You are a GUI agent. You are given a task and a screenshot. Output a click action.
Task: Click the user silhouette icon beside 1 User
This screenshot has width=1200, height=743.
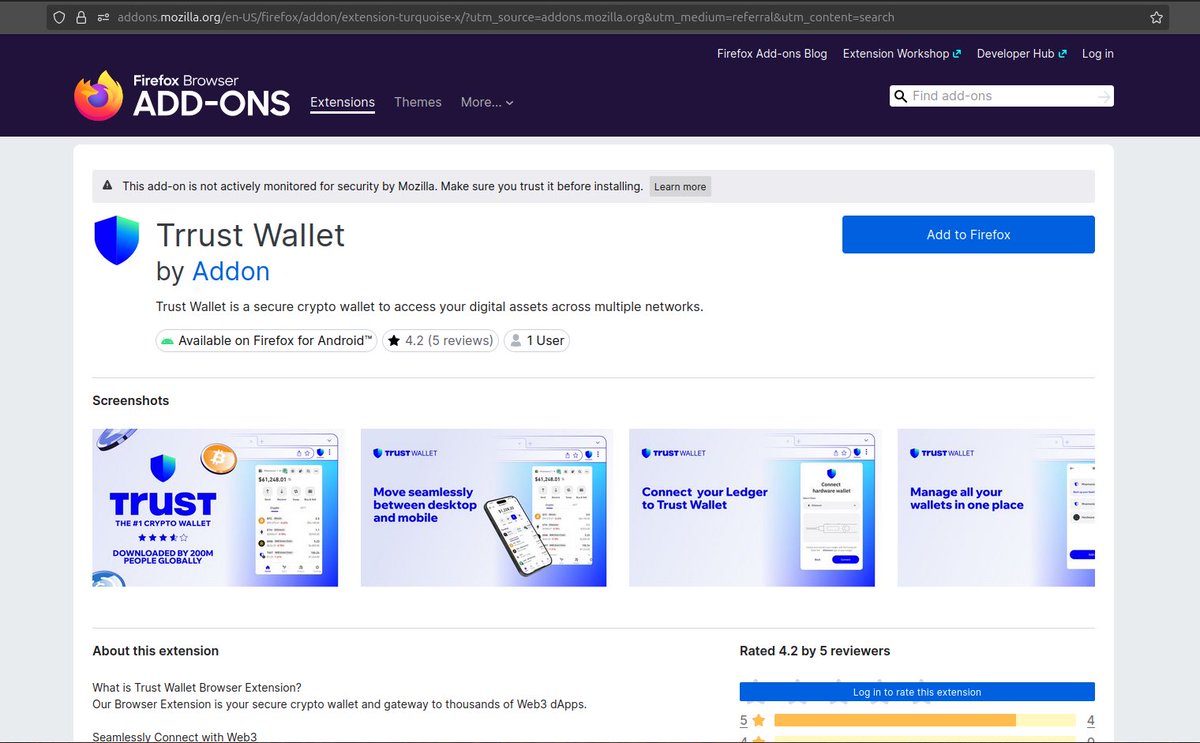pyautogui.click(x=515, y=341)
